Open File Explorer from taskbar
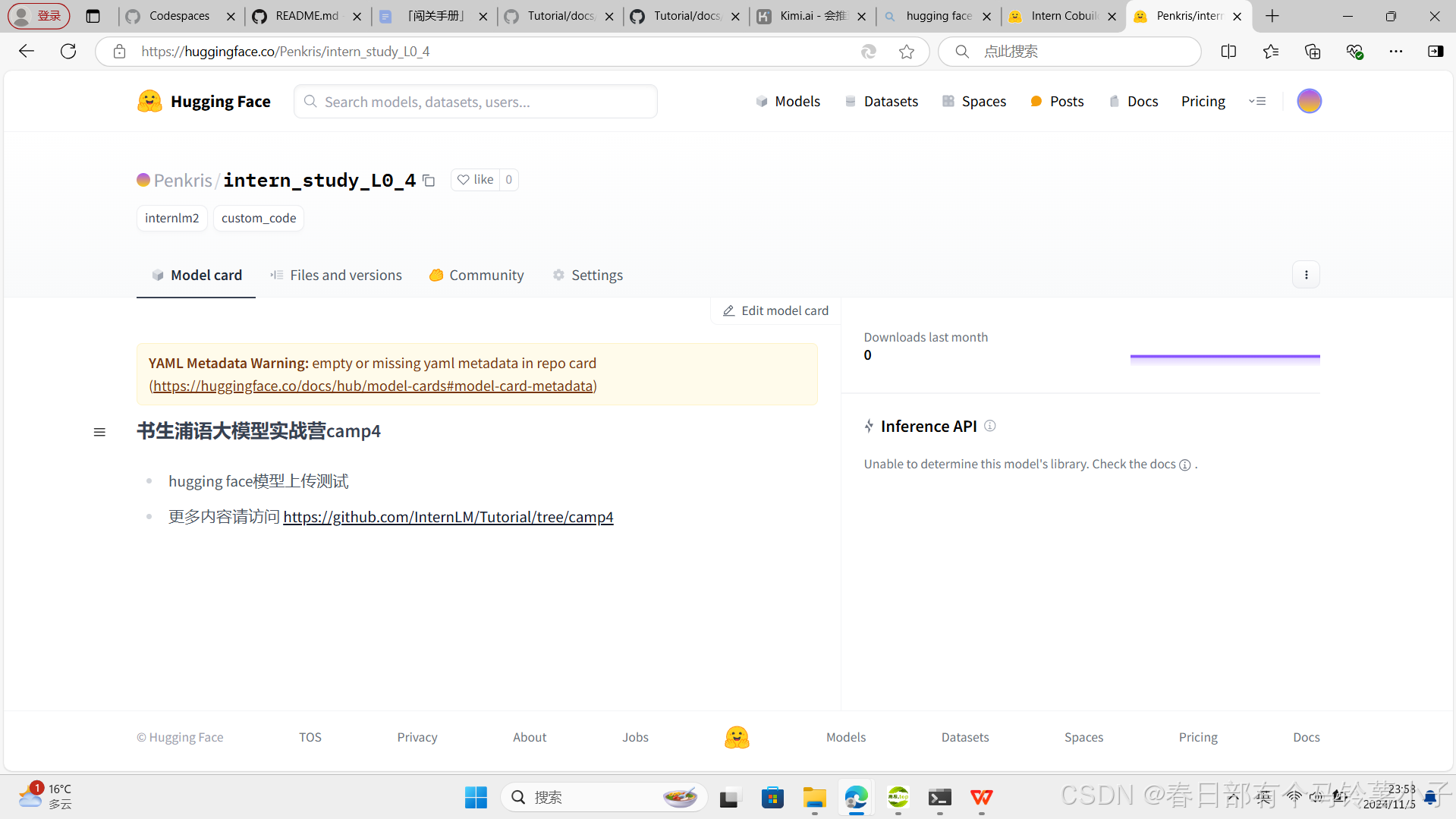The image size is (1456, 819). (x=815, y=797)
